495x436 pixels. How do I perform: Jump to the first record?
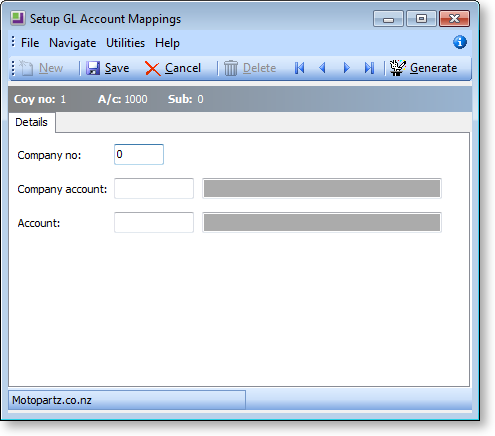coord(299,68)
